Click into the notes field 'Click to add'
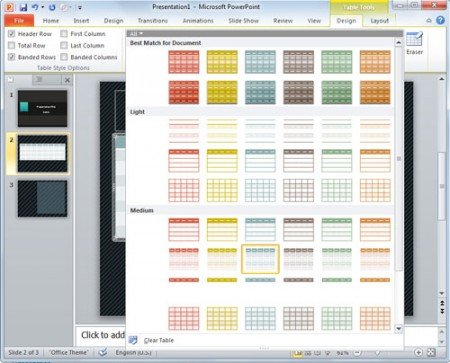The image size is (450, 363). 103,335
